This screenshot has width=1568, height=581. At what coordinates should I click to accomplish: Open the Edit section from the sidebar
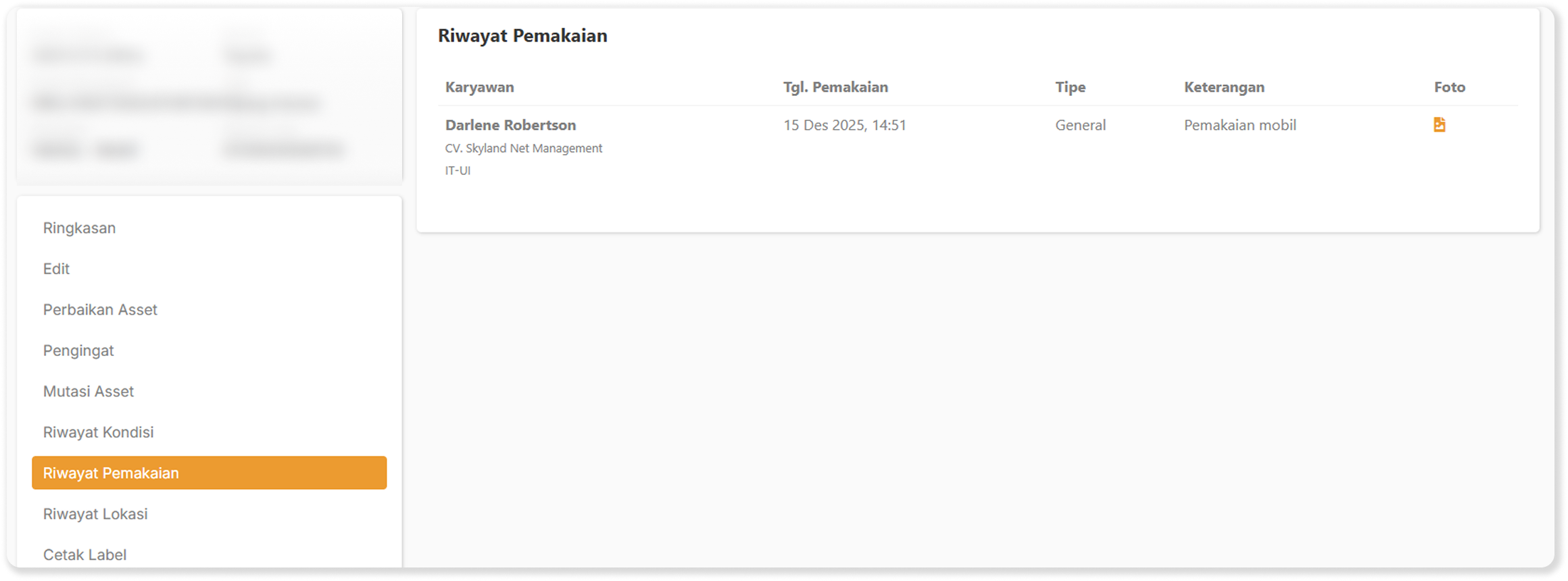57,268
